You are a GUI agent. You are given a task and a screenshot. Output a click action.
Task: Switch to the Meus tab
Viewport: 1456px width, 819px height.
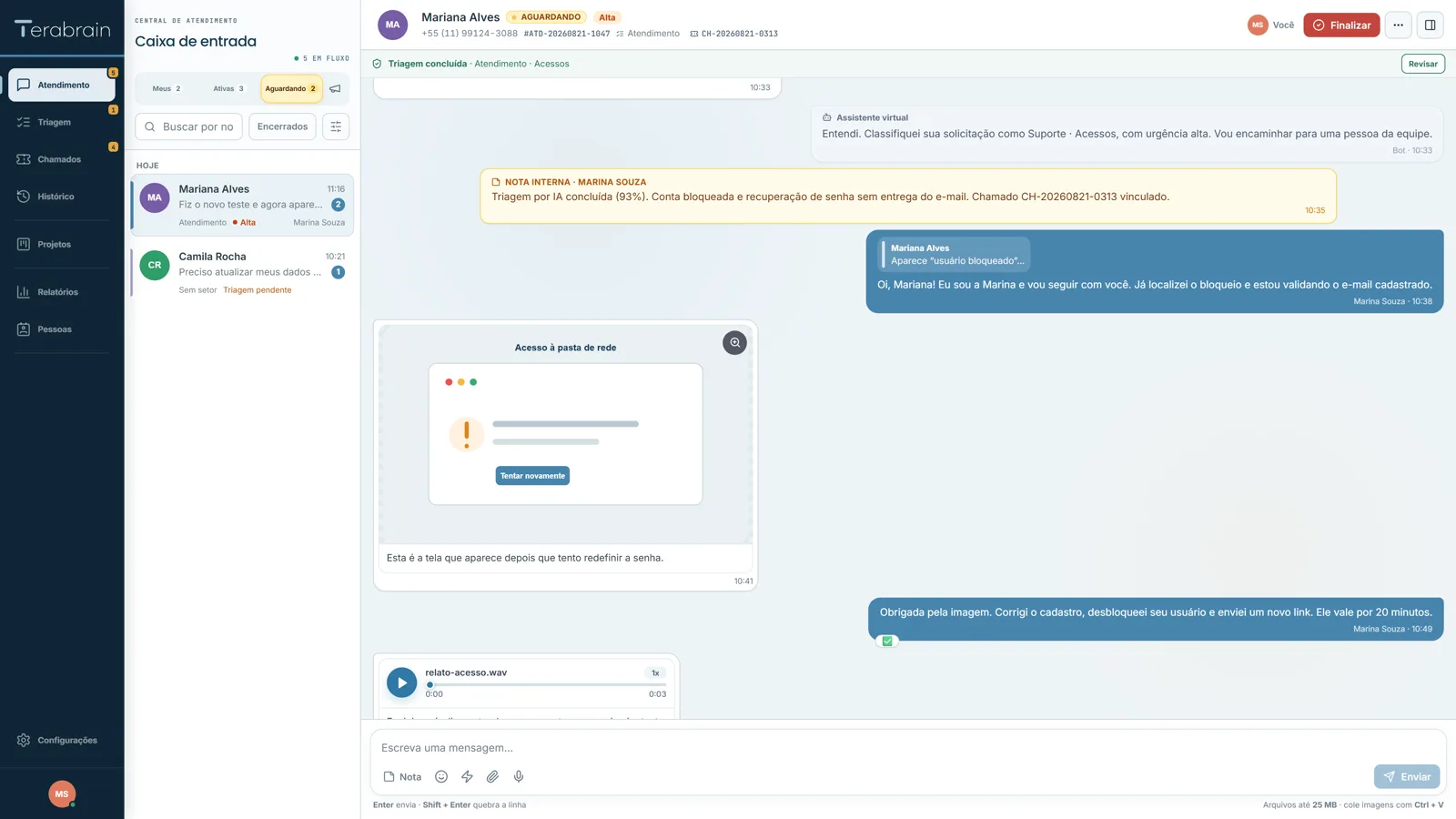pyautogui.click(x=167, y=89)
